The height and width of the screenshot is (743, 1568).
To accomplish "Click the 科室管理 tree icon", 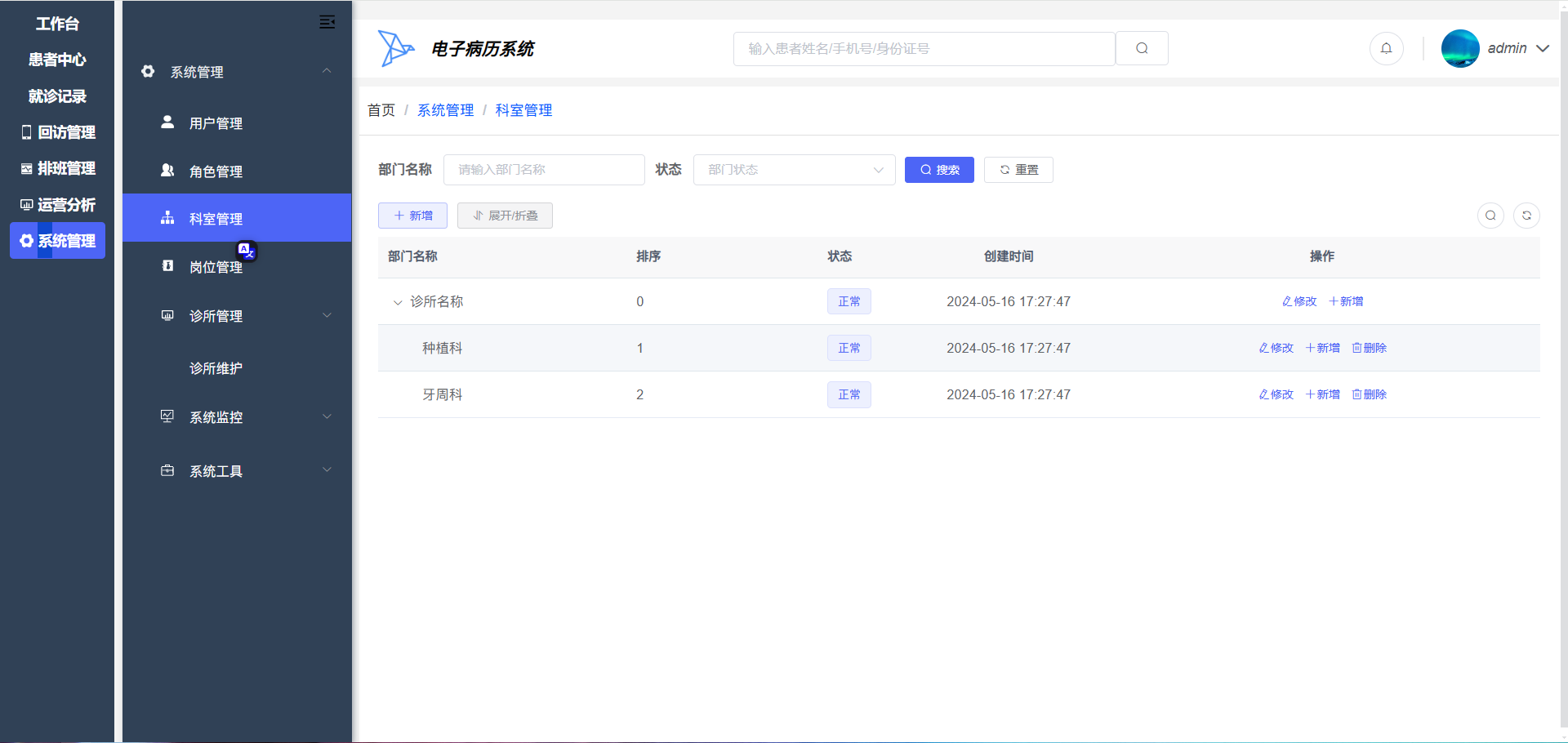I will pyautogui.click(x=167, y=218).
